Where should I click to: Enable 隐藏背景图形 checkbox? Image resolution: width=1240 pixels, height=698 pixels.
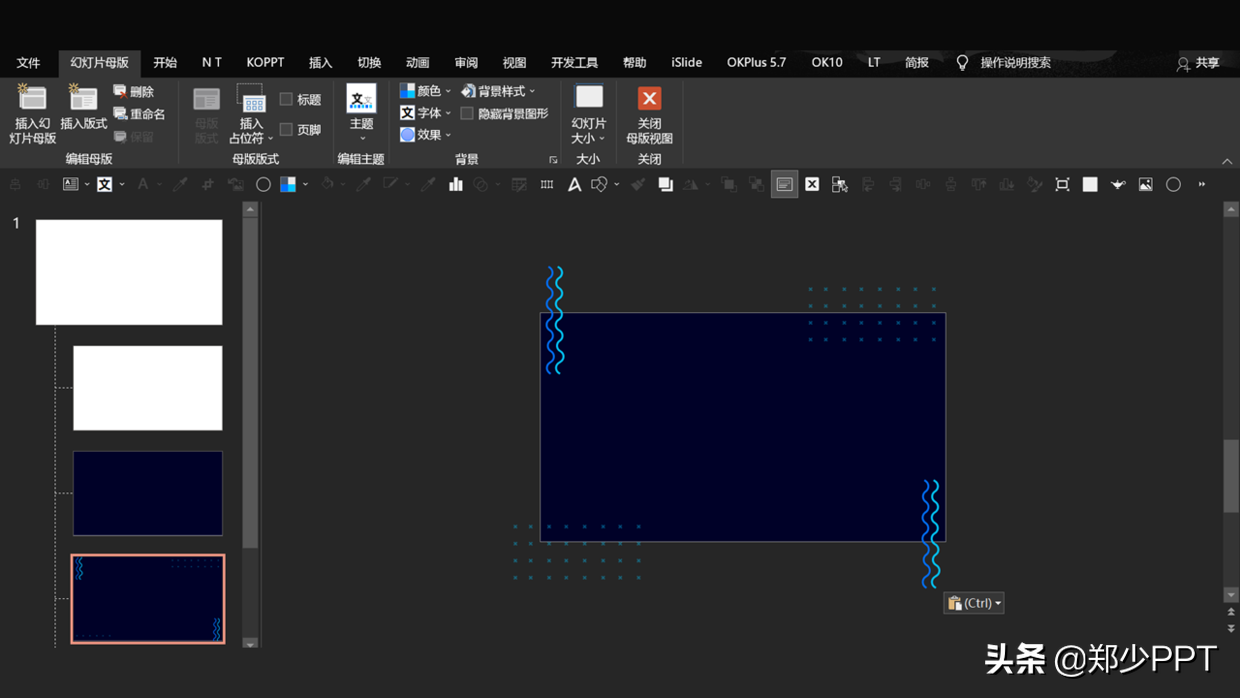[x=467, y=113]
